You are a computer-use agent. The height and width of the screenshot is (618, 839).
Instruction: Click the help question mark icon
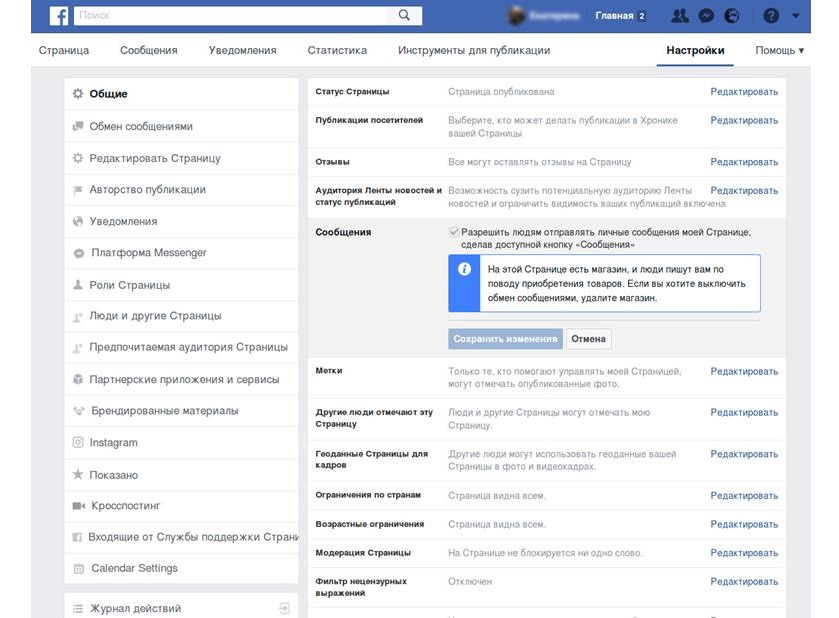click(771, 16)
